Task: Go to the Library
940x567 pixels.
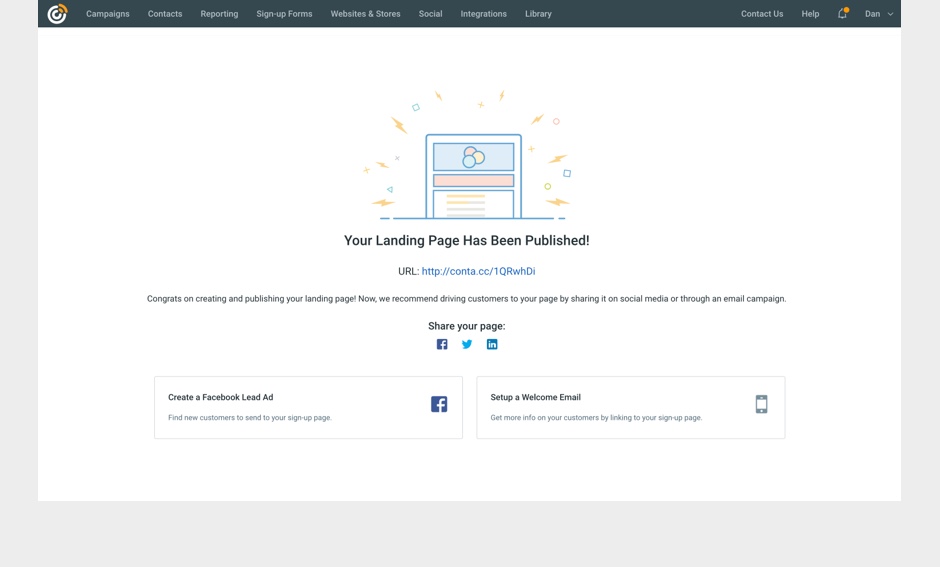Action: coord(538,14)
